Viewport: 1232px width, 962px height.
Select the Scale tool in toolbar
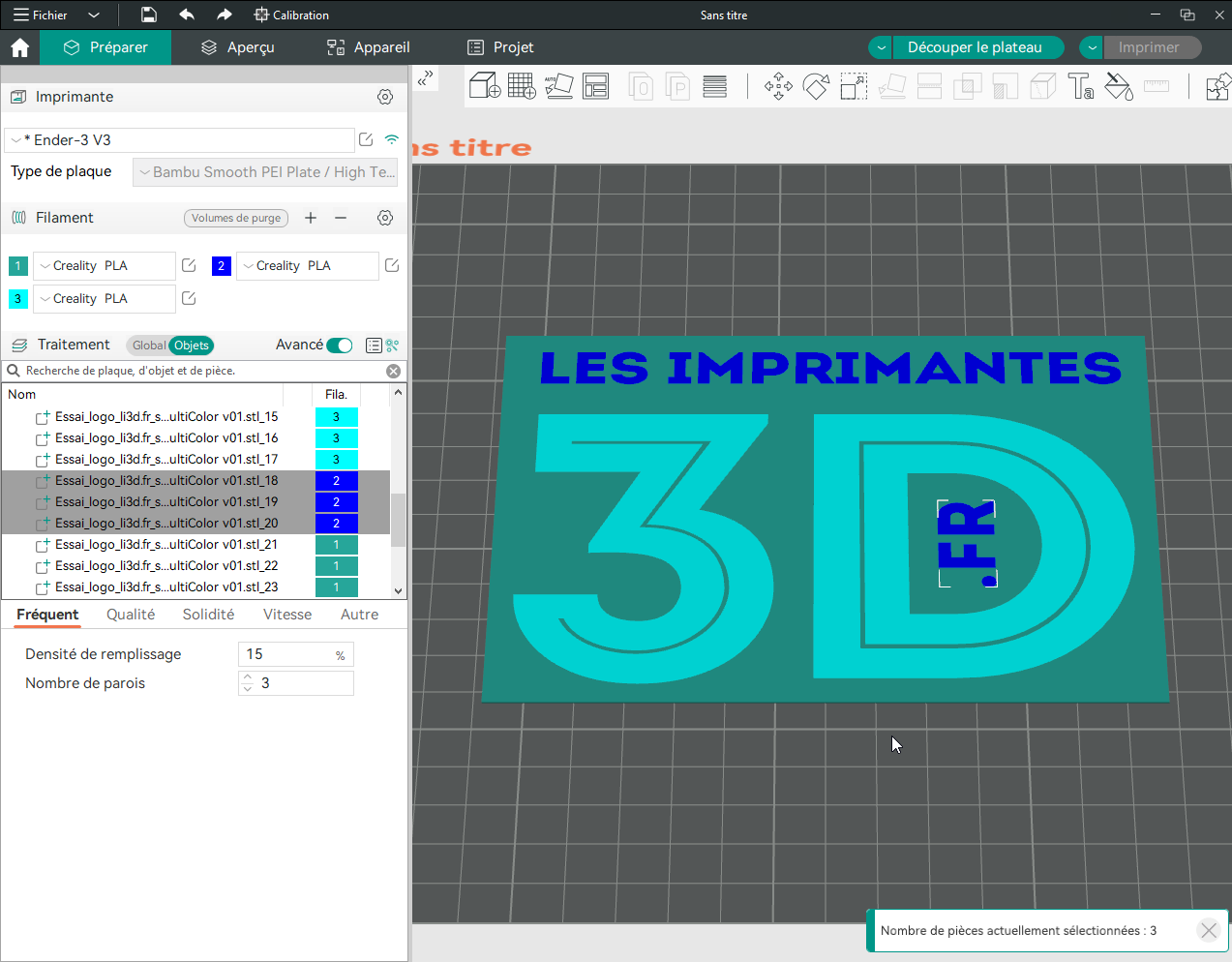(854, 86)
